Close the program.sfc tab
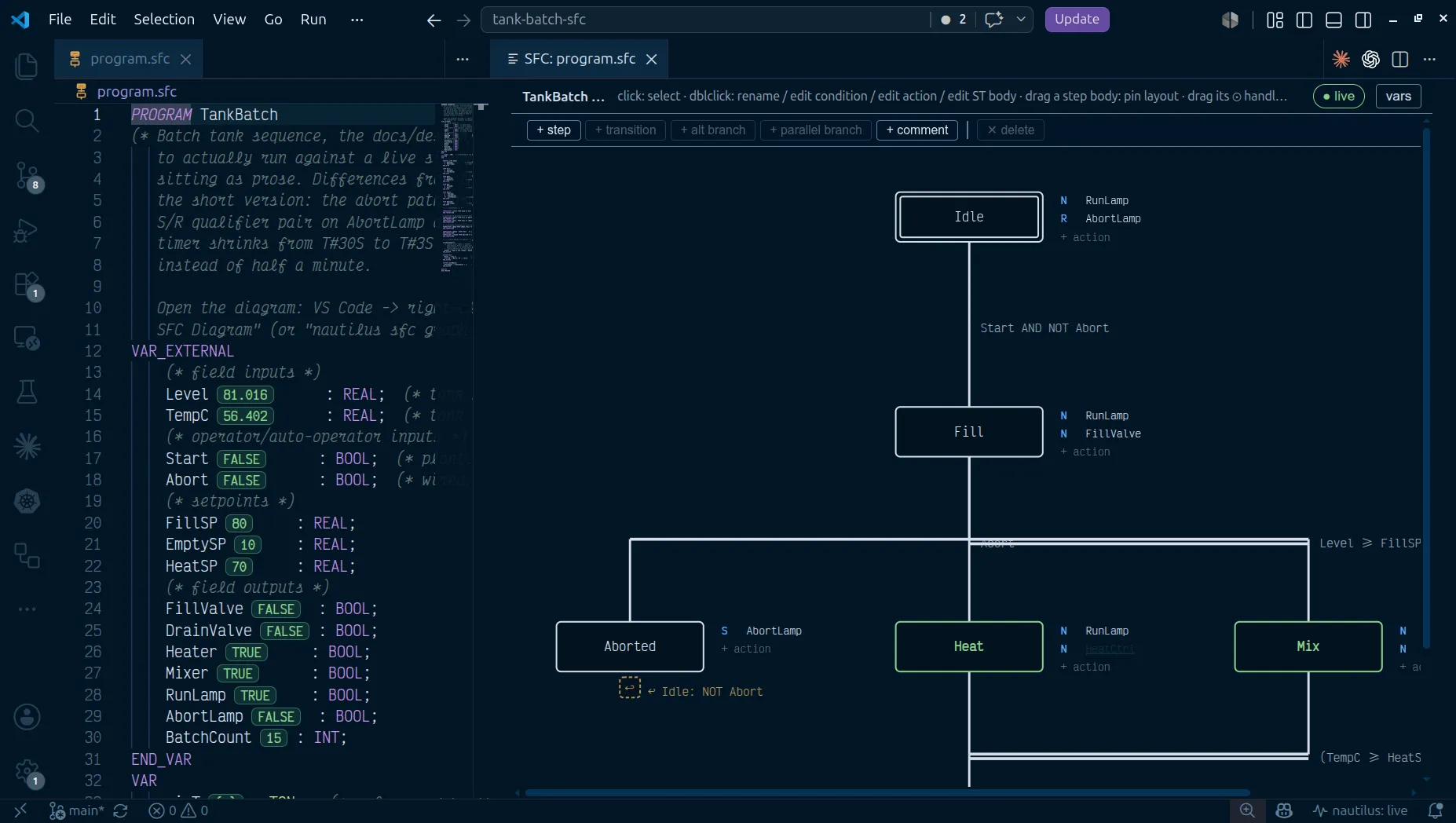This screenshot has height=823, width=1456. point(185,59)
